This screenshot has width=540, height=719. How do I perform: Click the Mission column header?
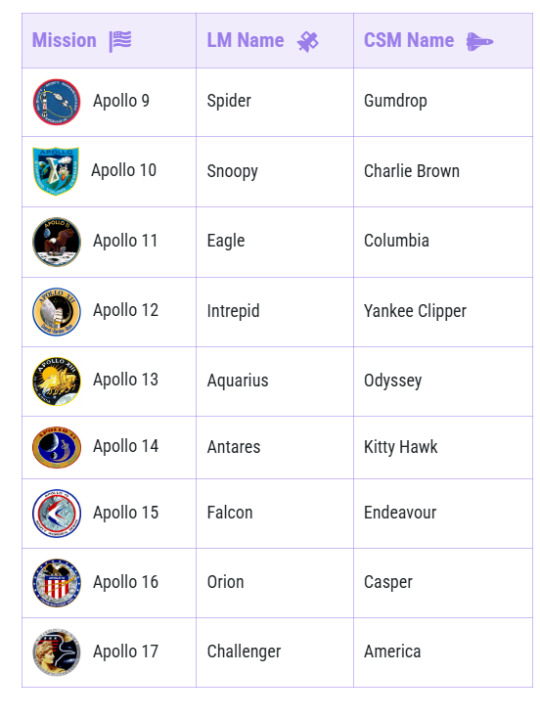tap(109, 41)
